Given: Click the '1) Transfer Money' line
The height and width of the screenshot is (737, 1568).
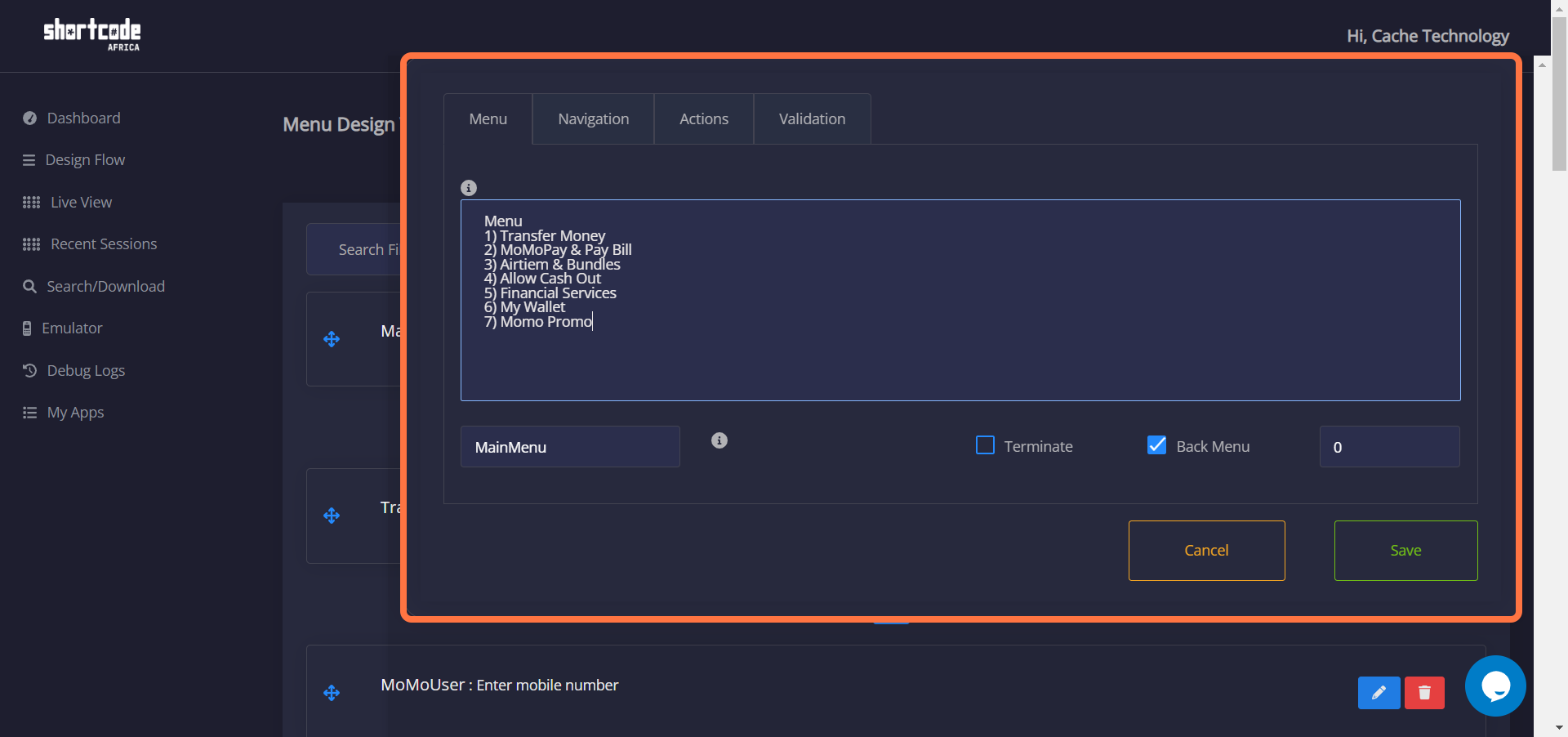Looking at the screenshot, I should [x=545, y=236].
